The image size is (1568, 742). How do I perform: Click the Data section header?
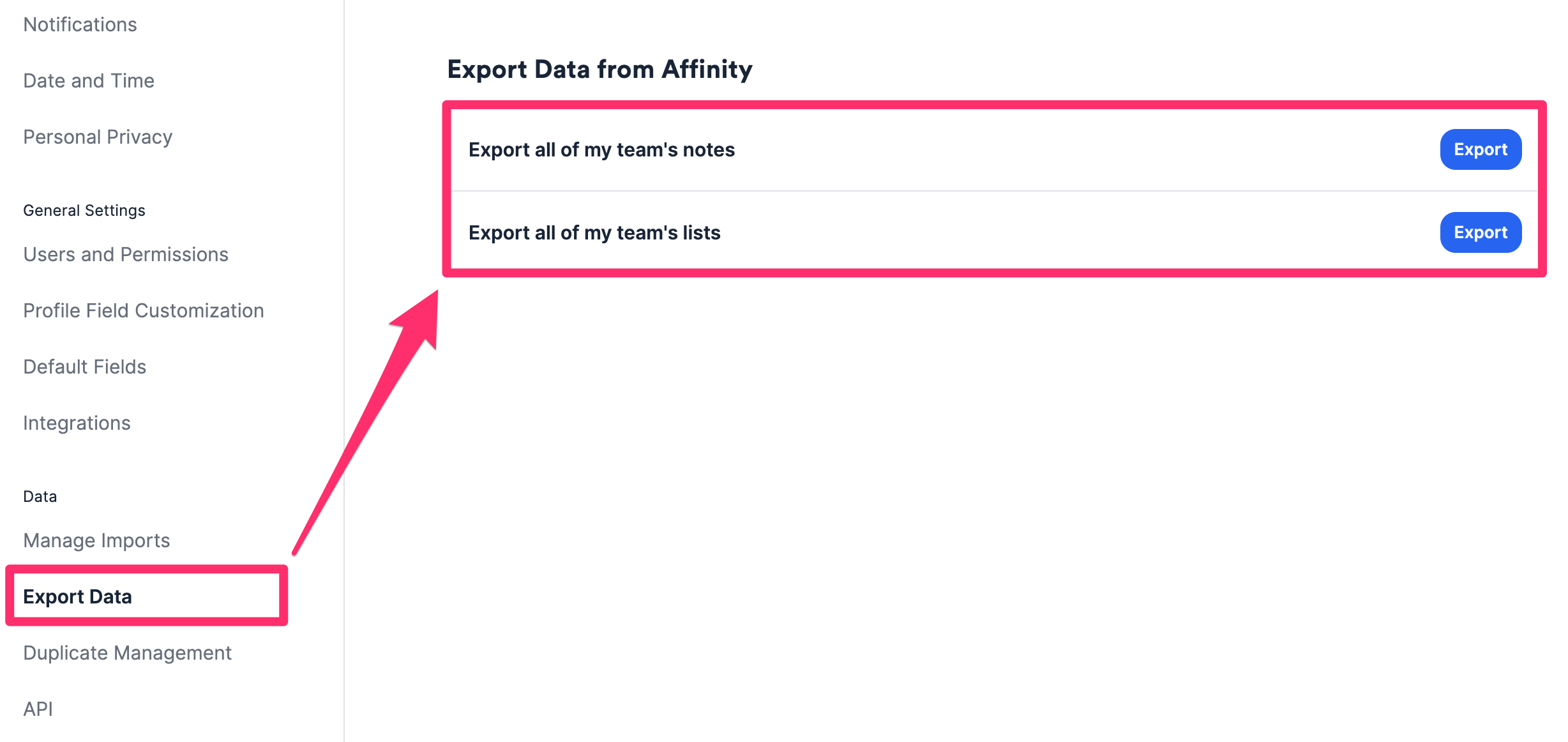point(39,496)
